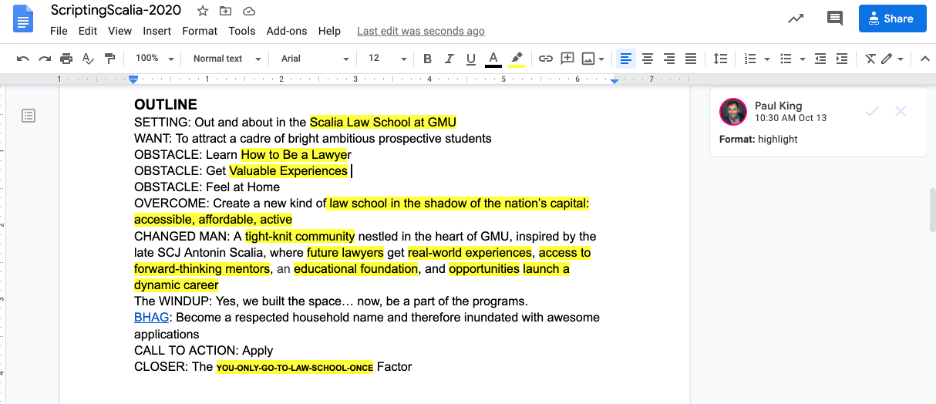Redo the last action
Viewport: 936px width, 404px height.
click(45, 58)
